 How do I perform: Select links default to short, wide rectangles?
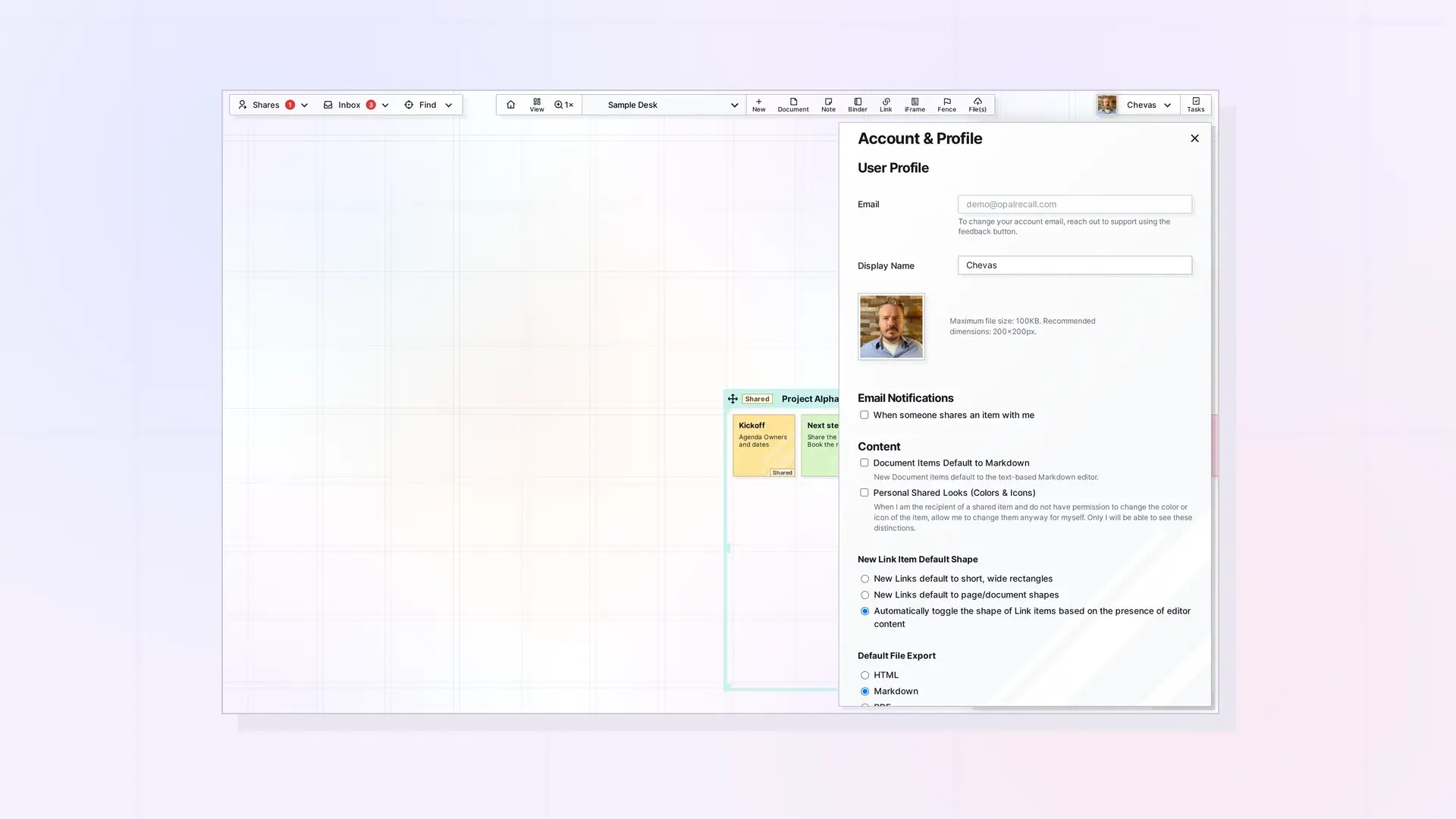864,579
